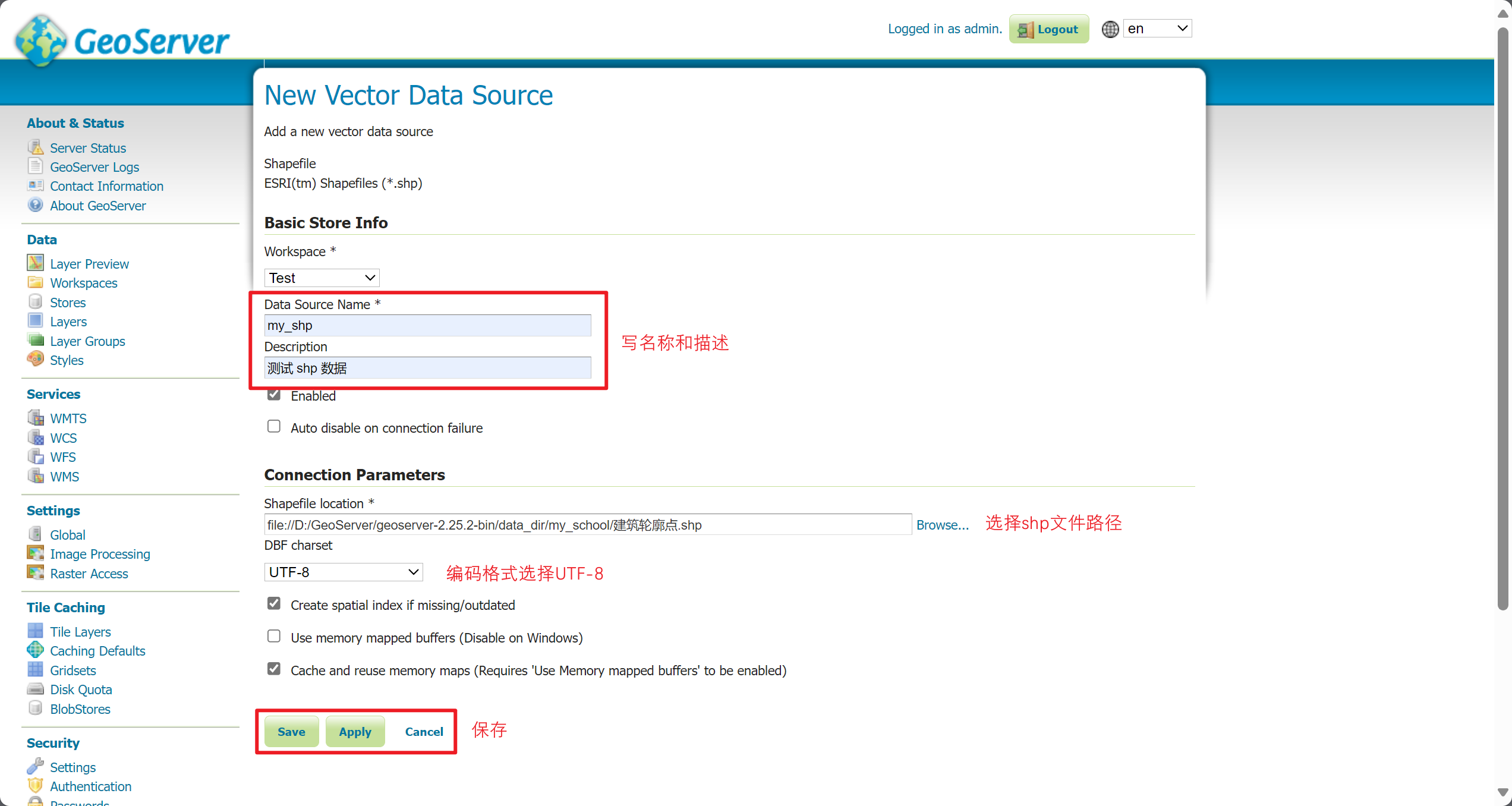Uncheck the Enabled checkbox
Image resolution: width=1512 pixels, height=806 pixels.
tap(274, 395)
